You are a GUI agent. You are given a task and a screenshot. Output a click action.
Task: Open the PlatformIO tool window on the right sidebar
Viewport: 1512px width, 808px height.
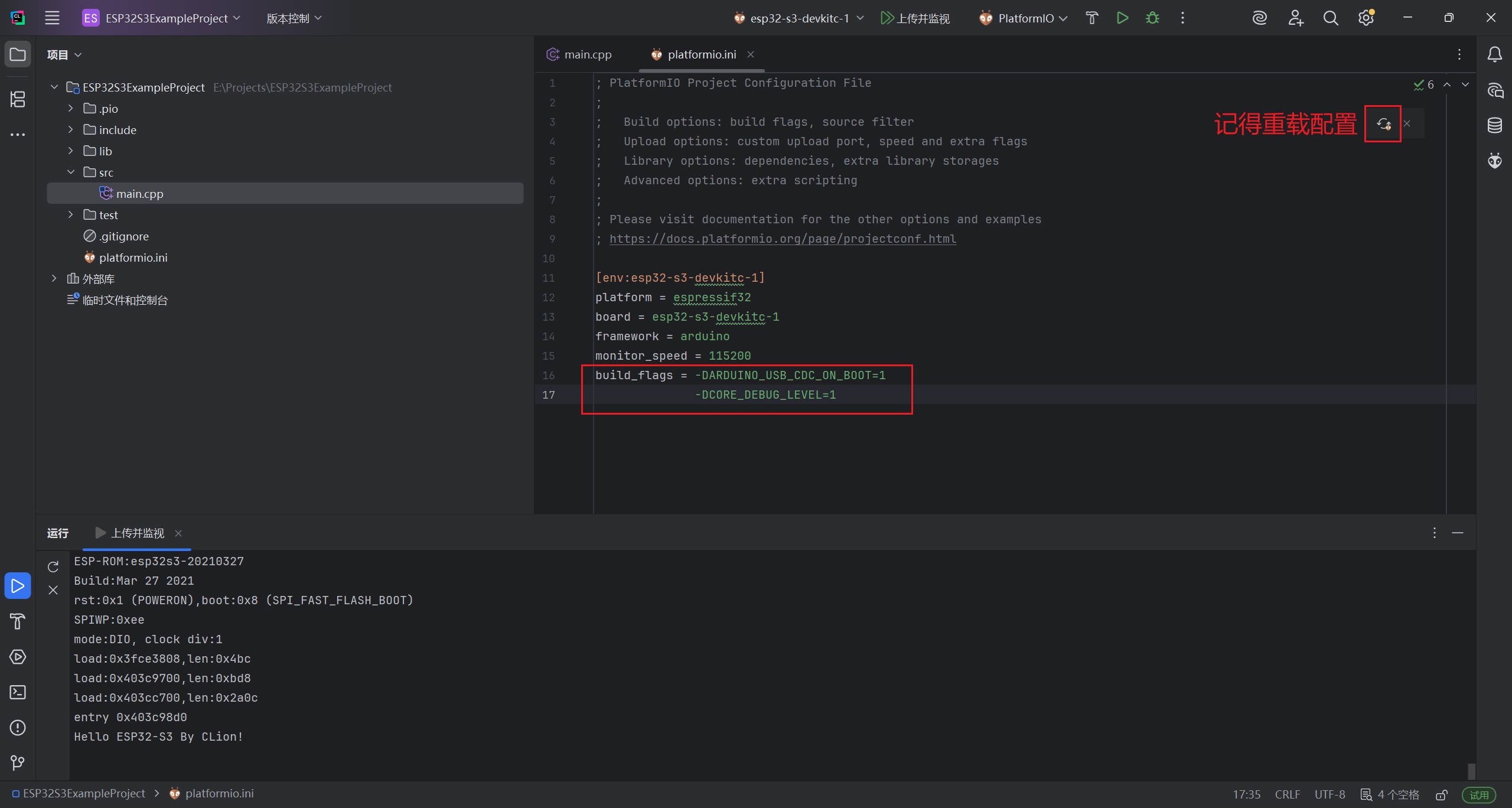1494,161
